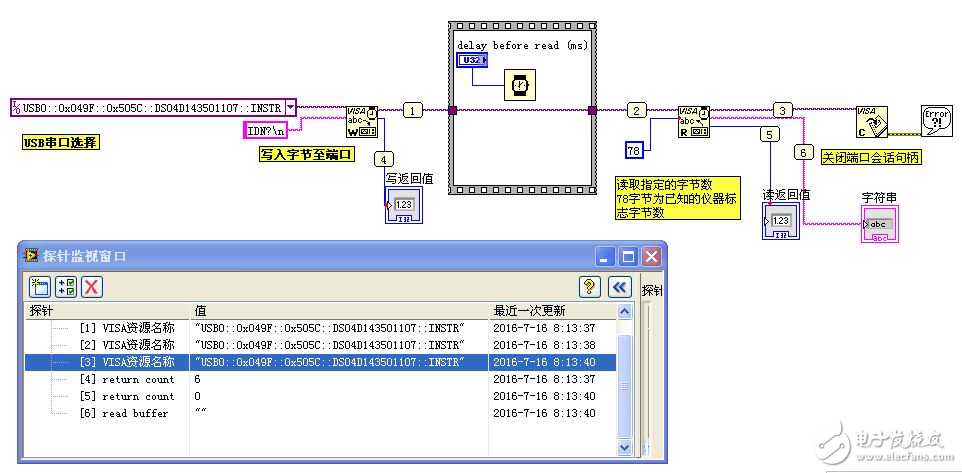This screenshot has width=962, height=473.
Task: Click probe marker 6 on string wire
Action: point(803,152)
